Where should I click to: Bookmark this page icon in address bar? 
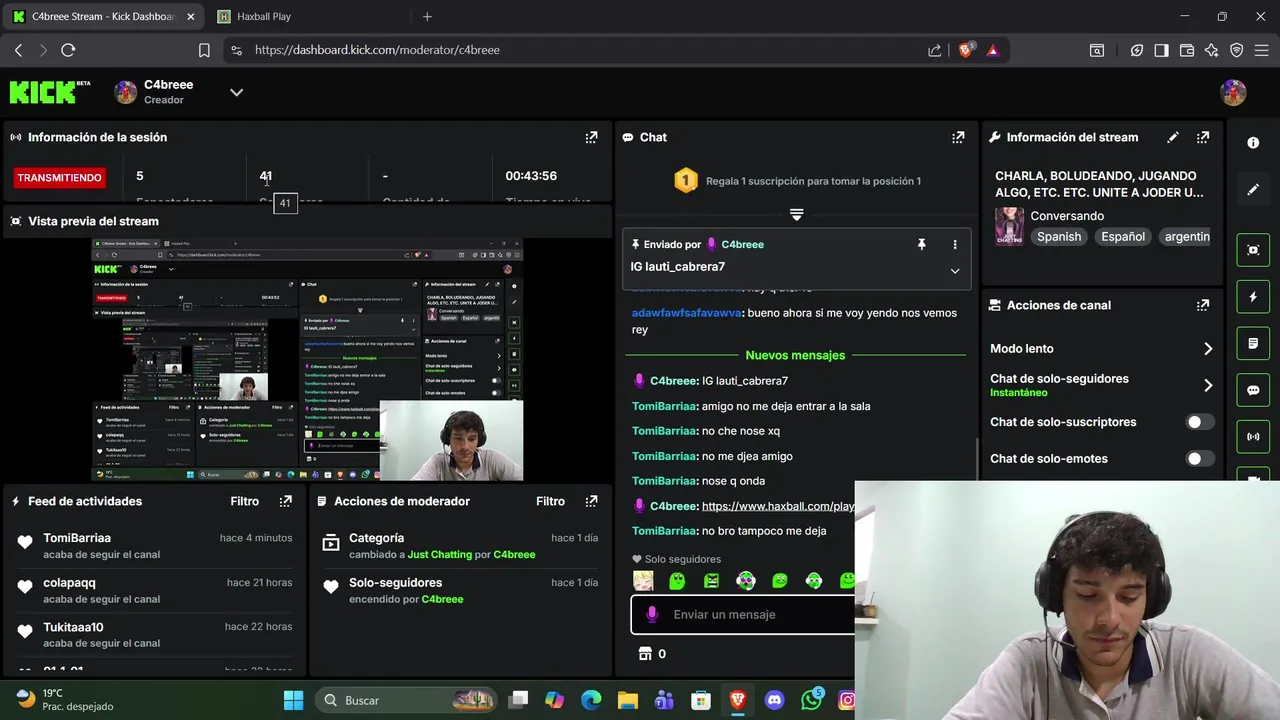point(204,50)
